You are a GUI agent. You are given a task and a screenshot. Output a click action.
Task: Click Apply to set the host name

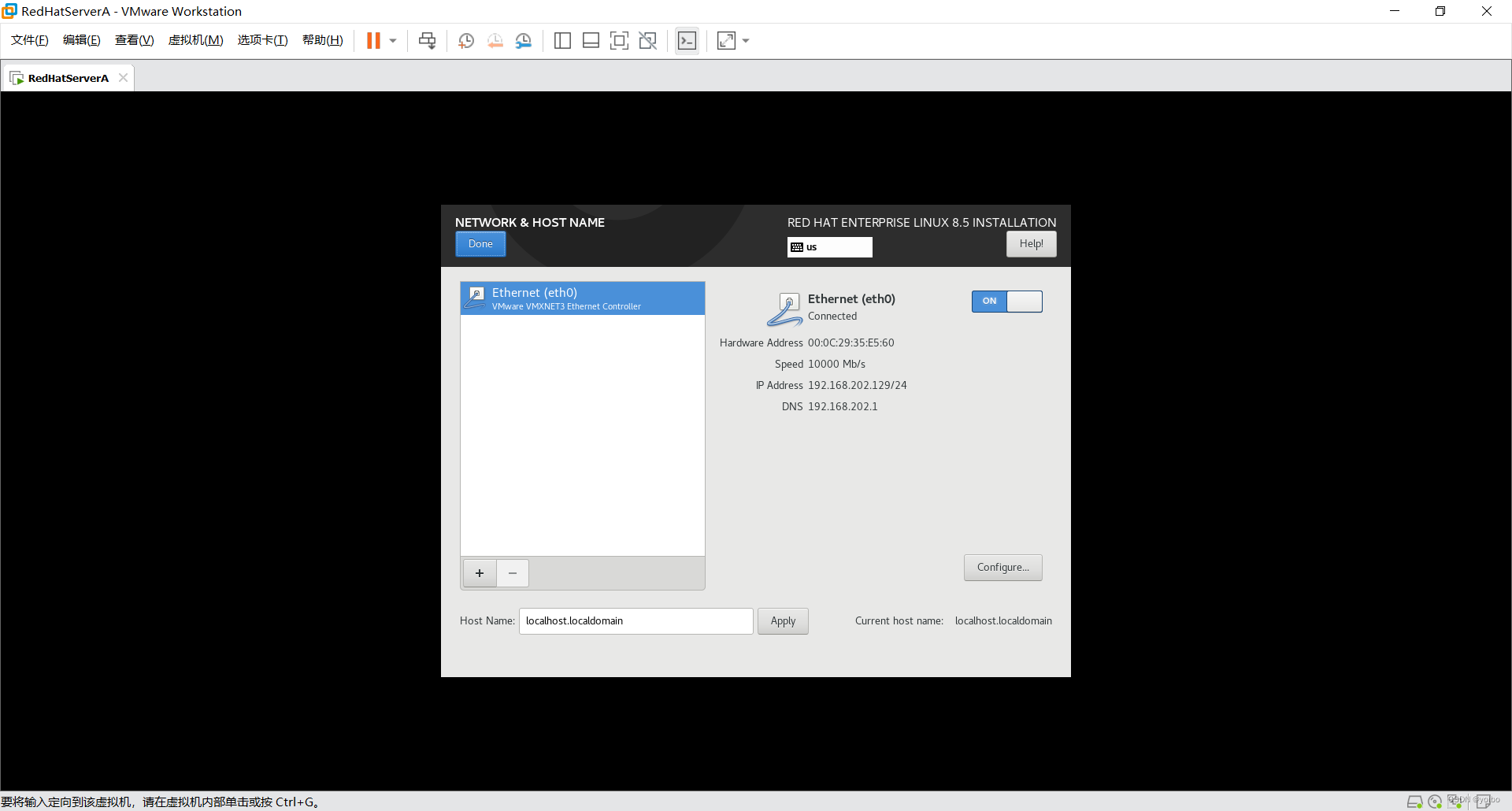[784, 621]
